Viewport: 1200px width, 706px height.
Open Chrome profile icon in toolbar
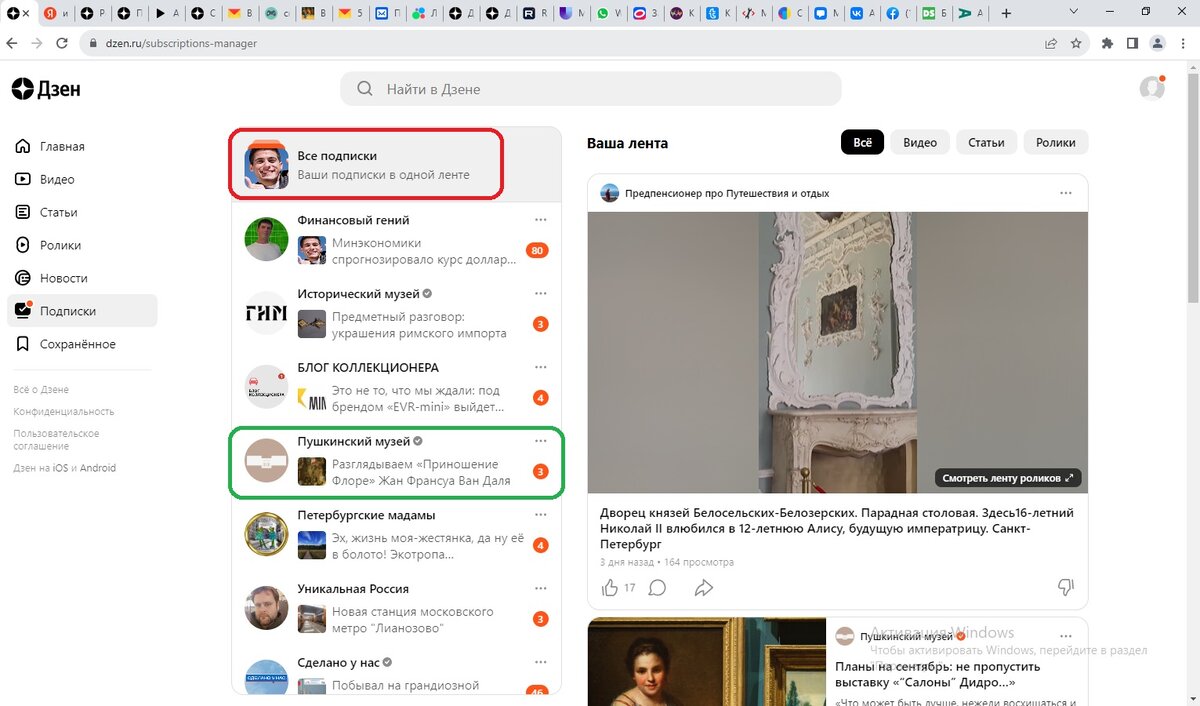tap(1158, 44)
